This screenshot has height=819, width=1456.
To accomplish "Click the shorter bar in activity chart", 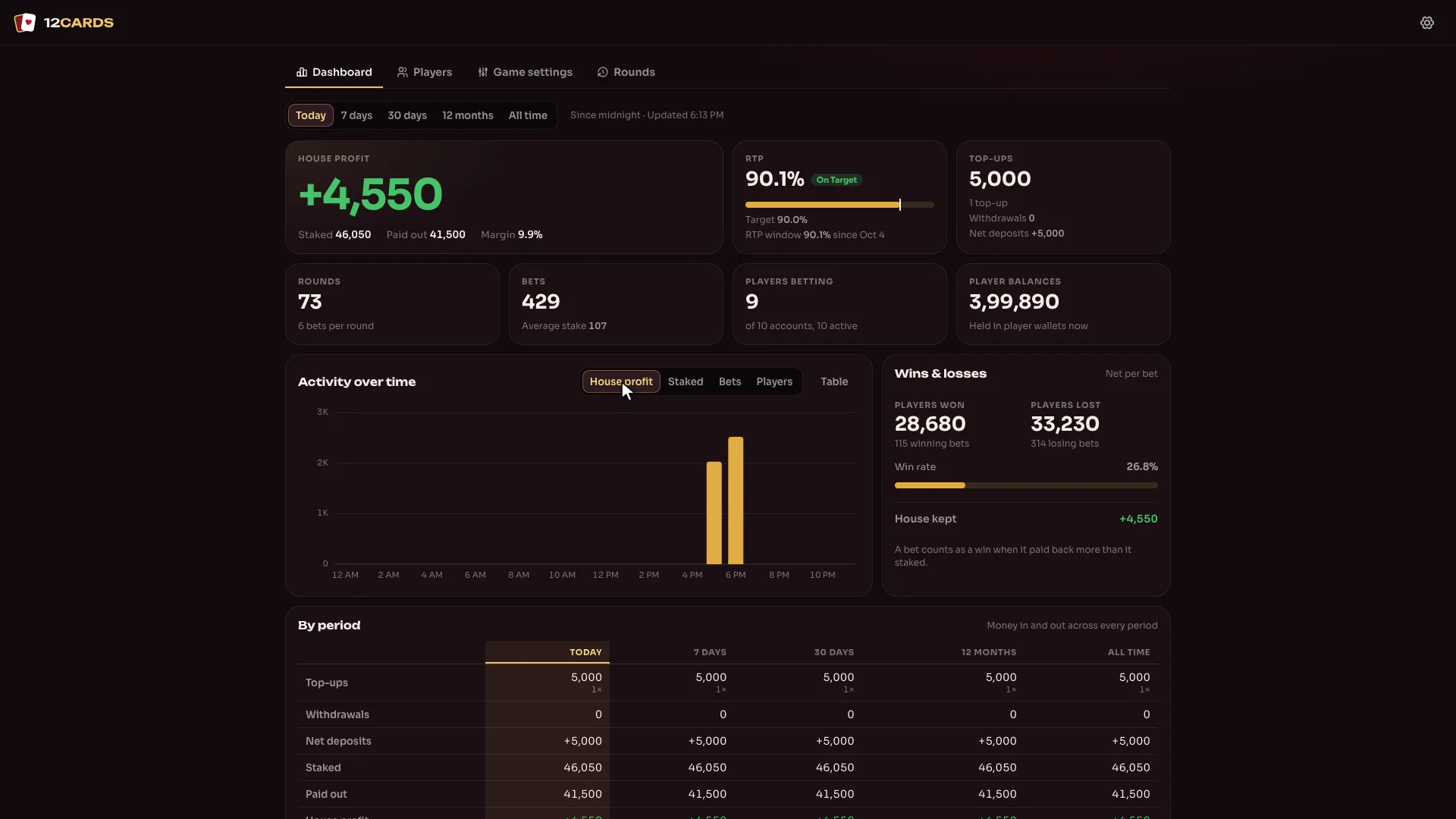I will (714, 513).
